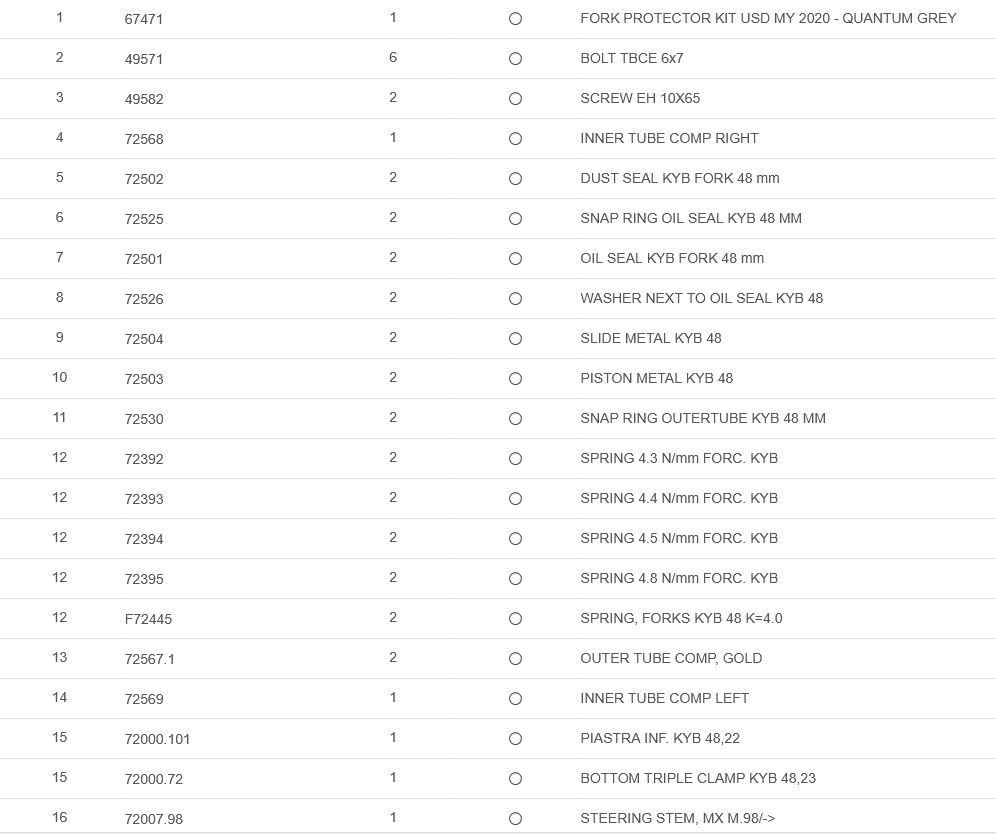
Task: Select radio button for Fork Protector Kit
Action: pyautogui.click(x=515, y=19)
